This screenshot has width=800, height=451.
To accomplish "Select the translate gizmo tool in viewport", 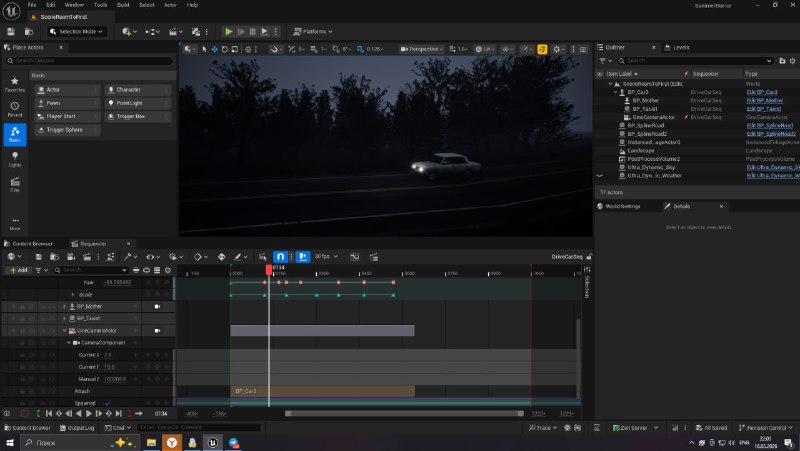I will [x=214, y=49].
